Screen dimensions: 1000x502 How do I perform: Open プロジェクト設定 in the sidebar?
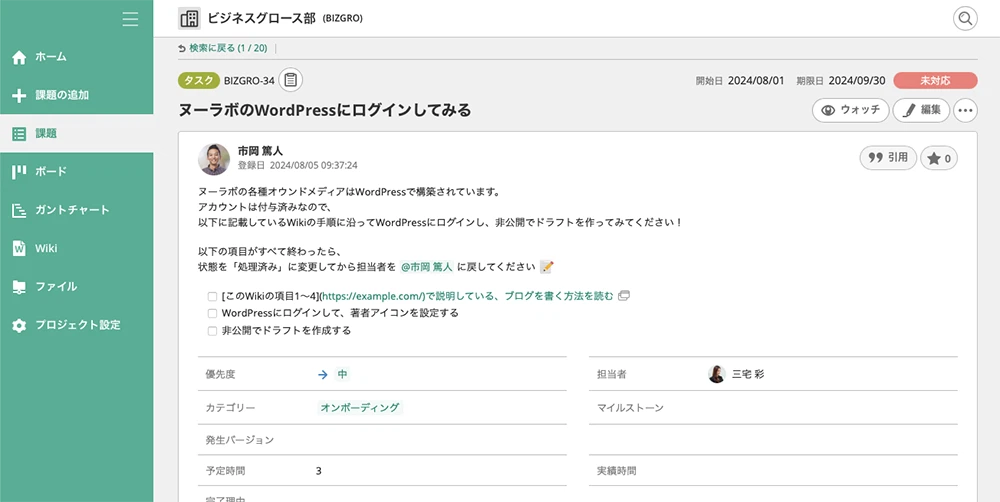coord(77,325)
